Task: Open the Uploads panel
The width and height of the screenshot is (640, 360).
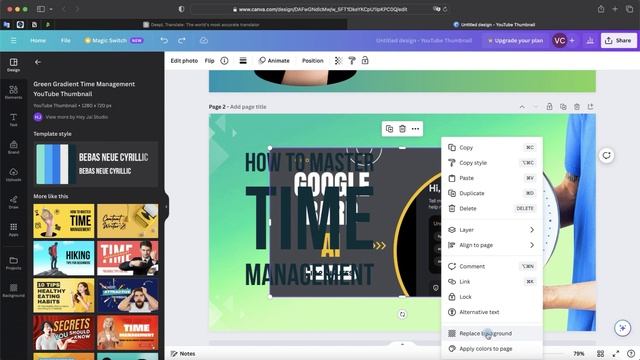Action: [13, 175]
